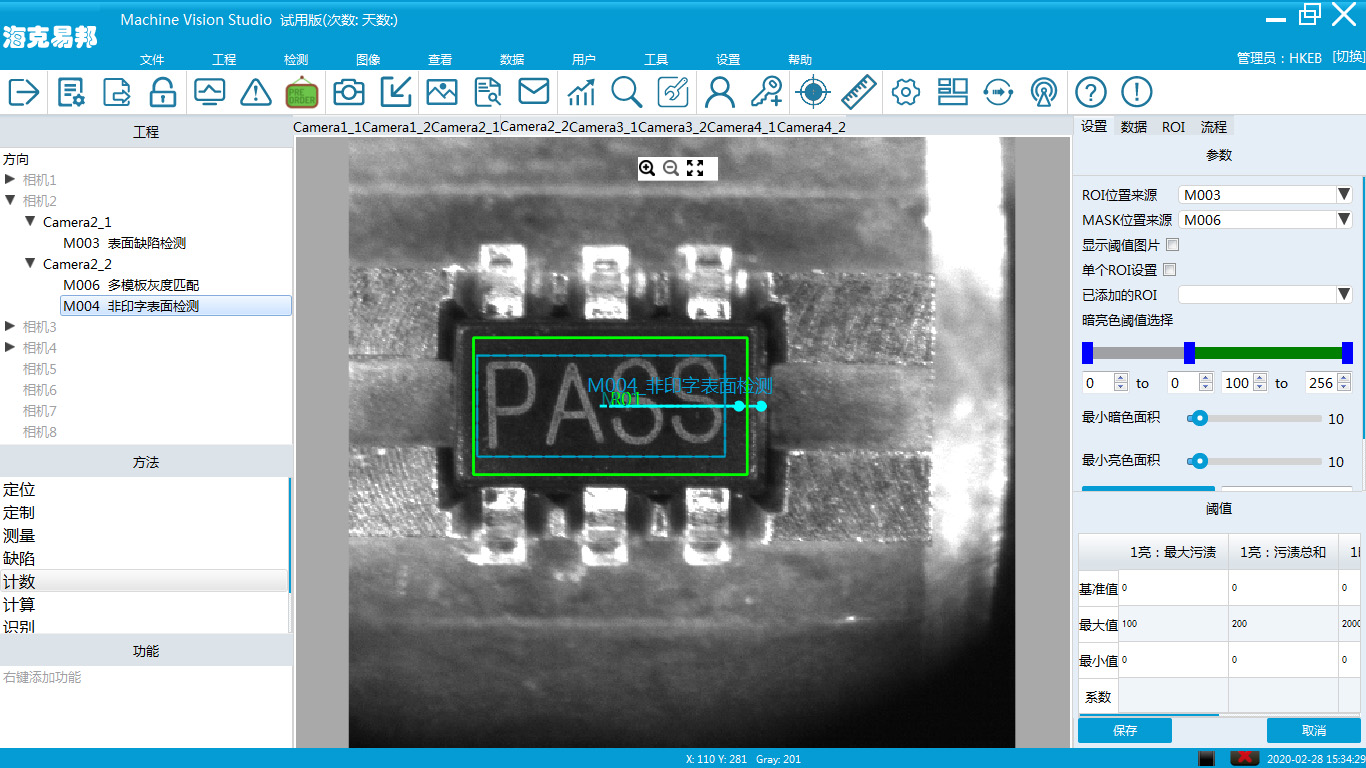Click the padlock icon in the toolbar
The image size is (1366, 768).
pyautogui.click(x=163, y=92)
